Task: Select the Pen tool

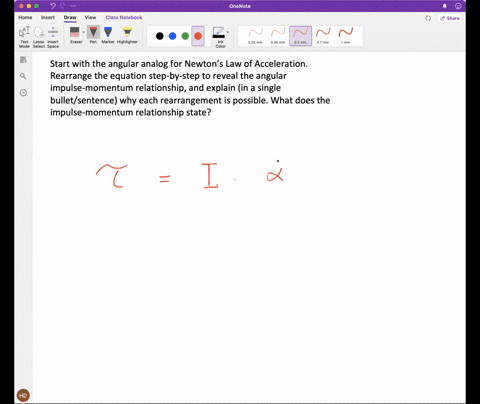Action: 93,35
